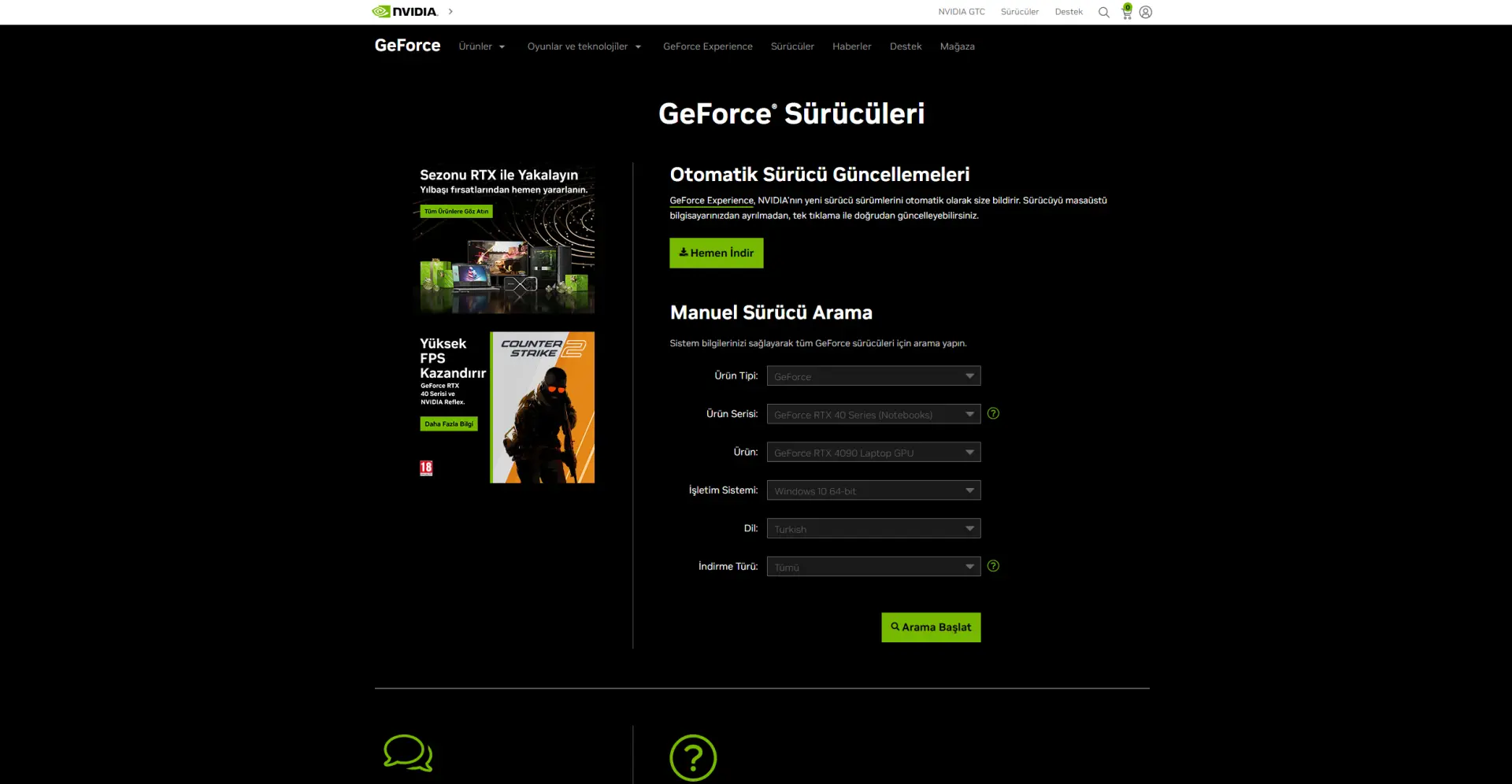Follow the GeForce Experience text link
This screenshot has width=1512, height=784.
pyautogui.click(x=711, y=201)
